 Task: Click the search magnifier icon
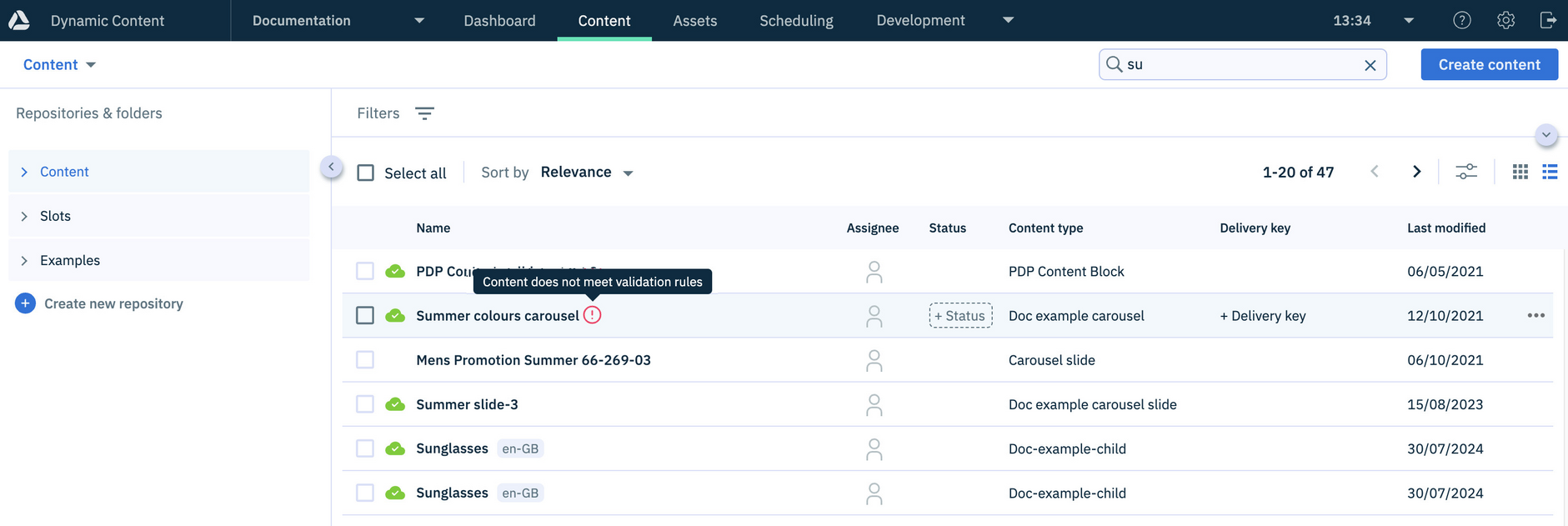pos(1114,64)
